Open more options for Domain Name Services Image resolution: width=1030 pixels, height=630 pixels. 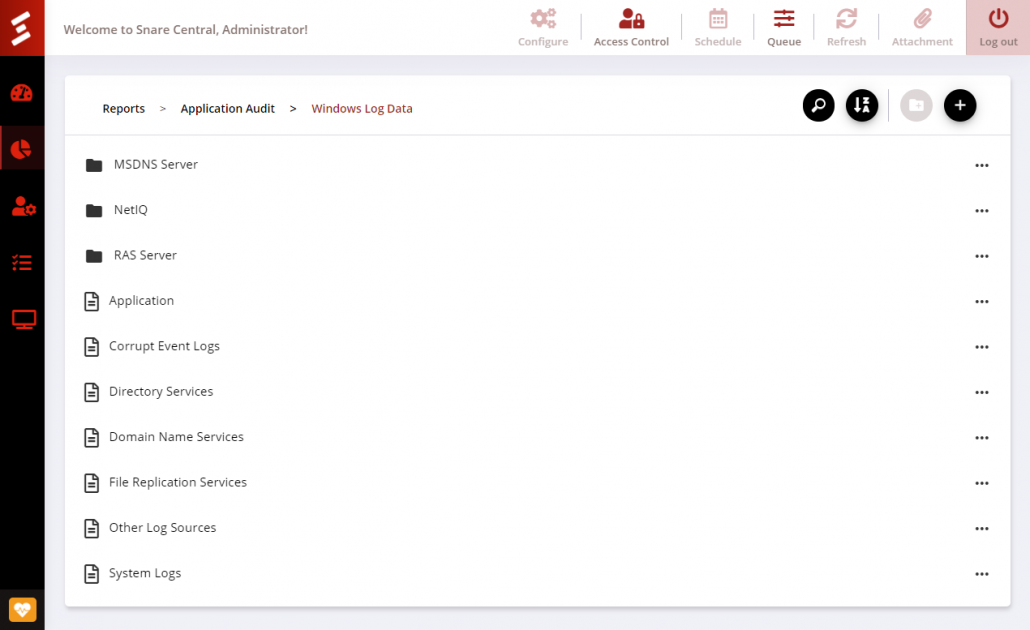981,438
